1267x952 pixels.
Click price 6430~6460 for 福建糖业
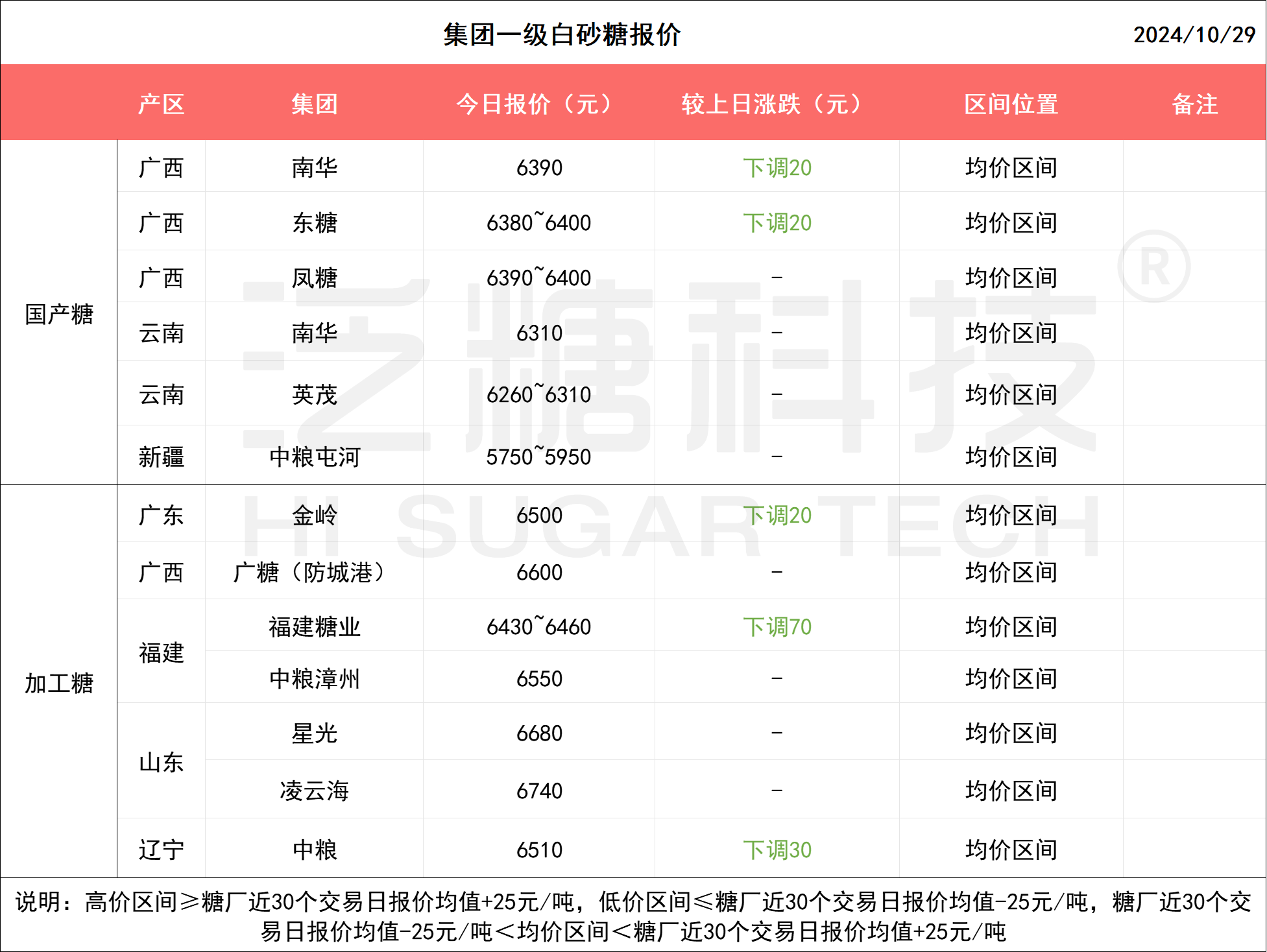(x=539, y=627)
